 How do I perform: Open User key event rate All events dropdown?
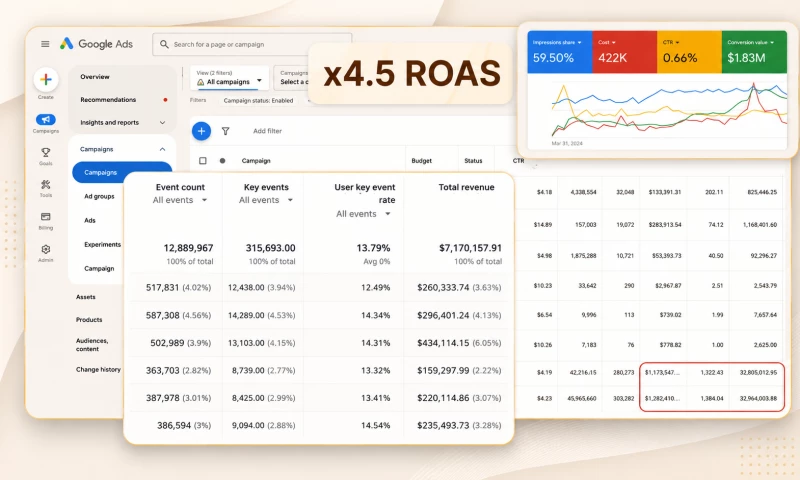point(364,214)
